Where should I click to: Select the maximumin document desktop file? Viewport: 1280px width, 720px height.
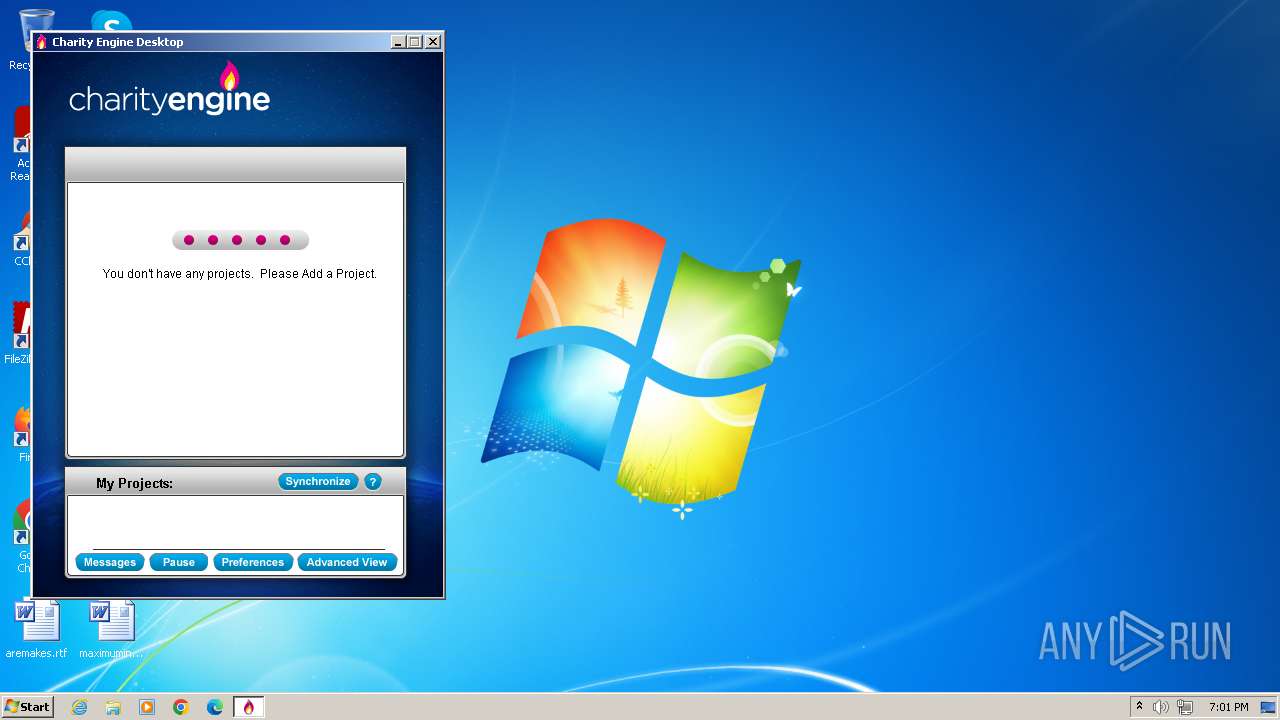[x=111, y=629]
